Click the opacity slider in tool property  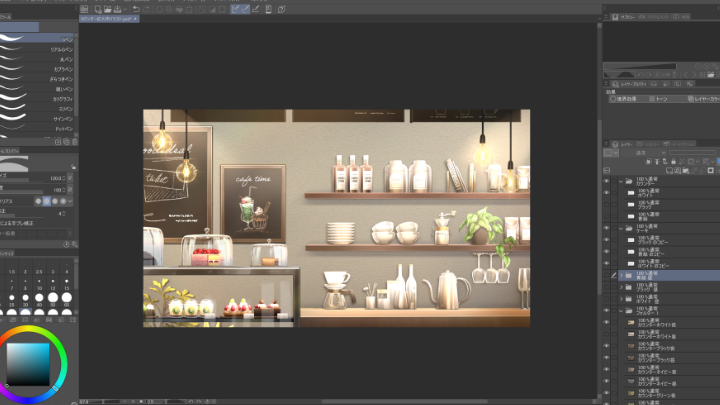tap(22, 192)
